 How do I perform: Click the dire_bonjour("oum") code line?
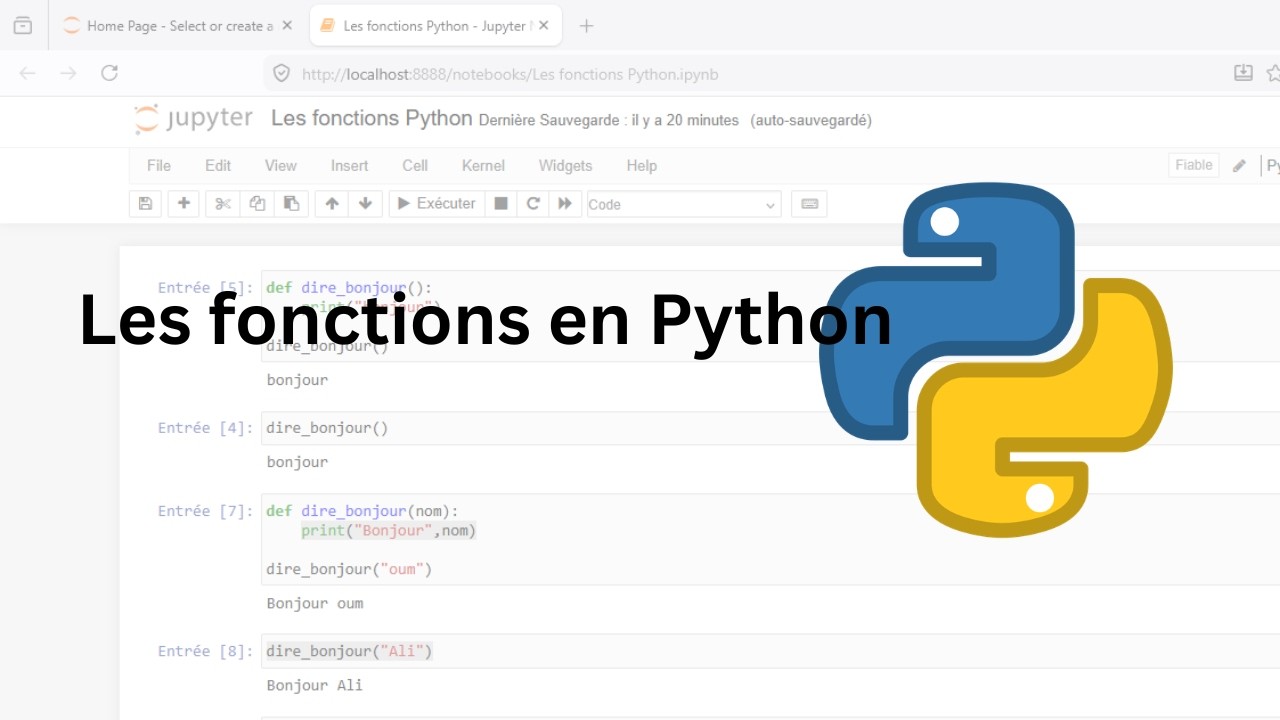349,569
